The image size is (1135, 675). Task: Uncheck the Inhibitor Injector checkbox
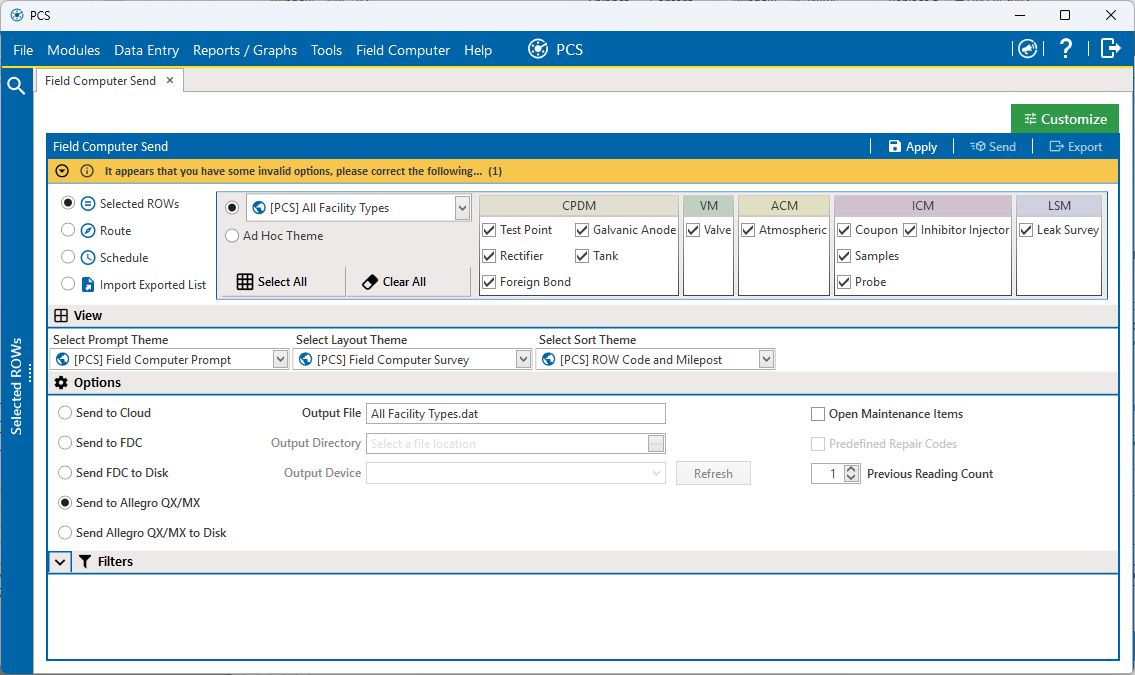click(x=910, y=230)
